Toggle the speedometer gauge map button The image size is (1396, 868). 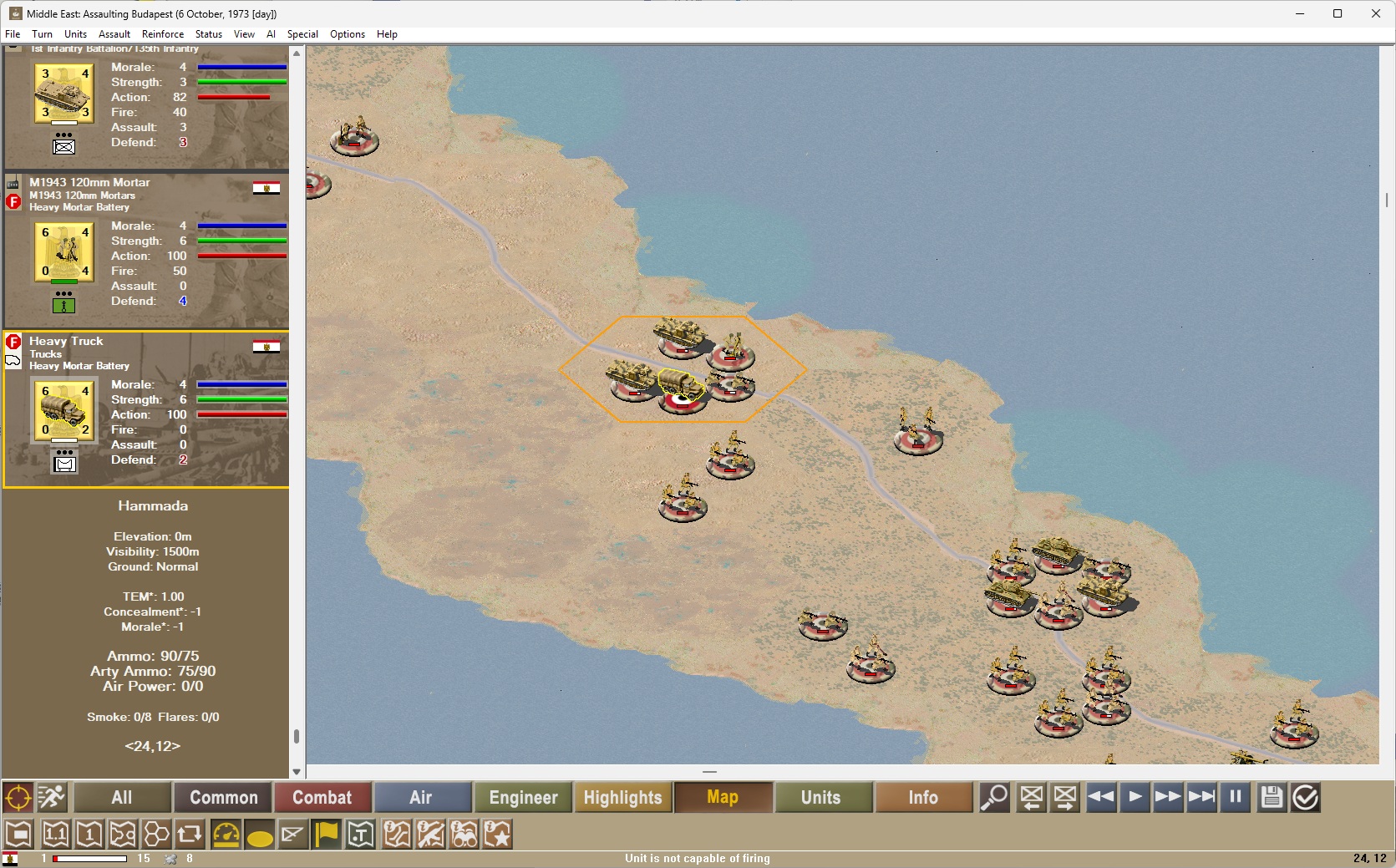coord(226,835)
